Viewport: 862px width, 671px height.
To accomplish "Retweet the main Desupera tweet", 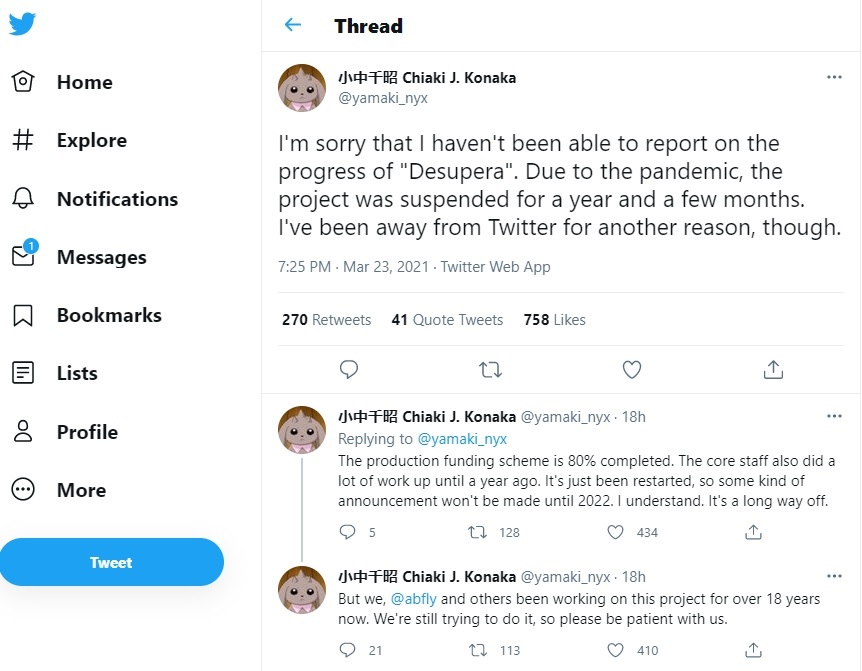I will 490,370.
